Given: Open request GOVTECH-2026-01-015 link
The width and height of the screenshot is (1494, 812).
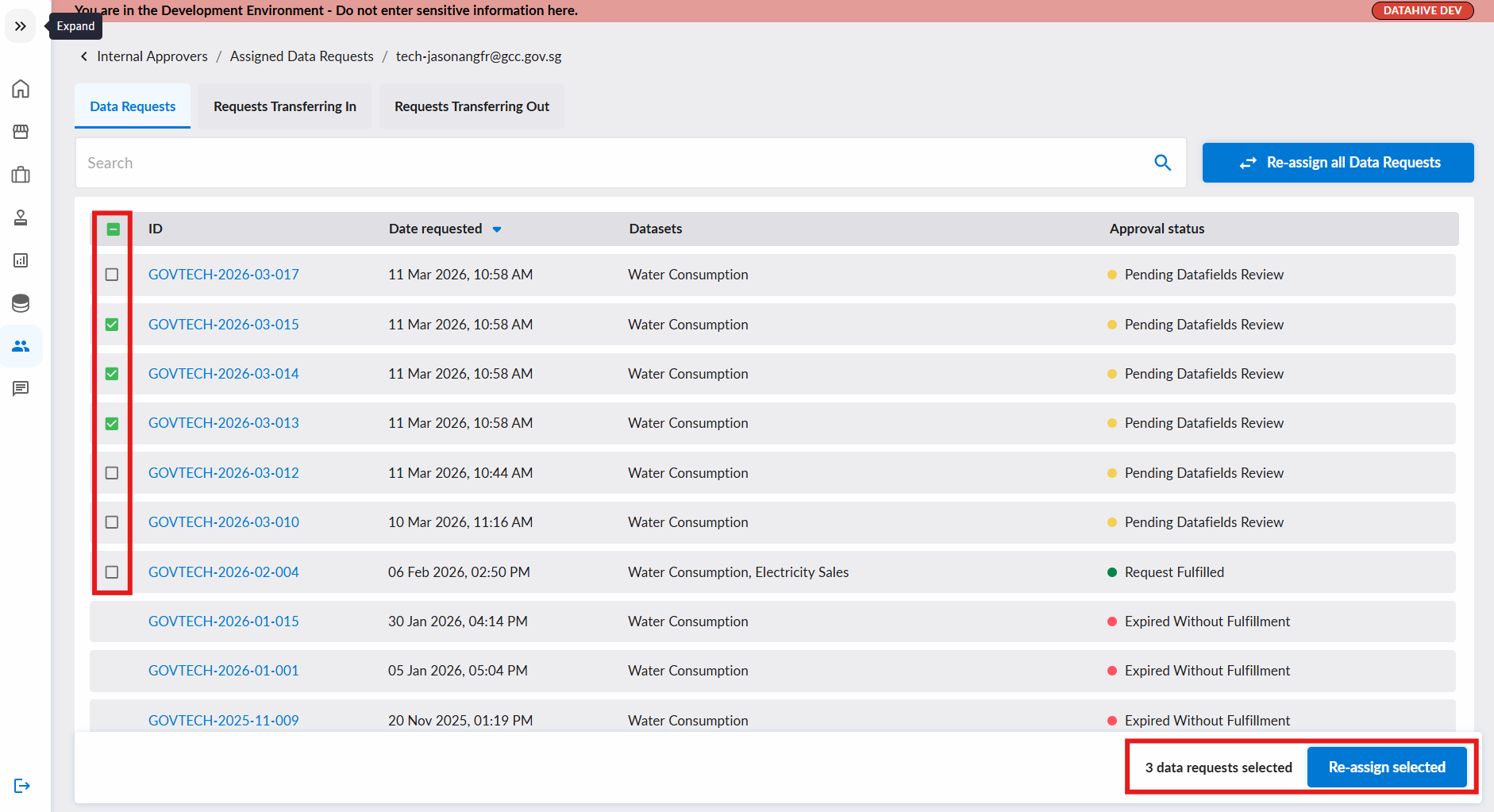Looking at the screenshot, I should click(x=224, y=622).
